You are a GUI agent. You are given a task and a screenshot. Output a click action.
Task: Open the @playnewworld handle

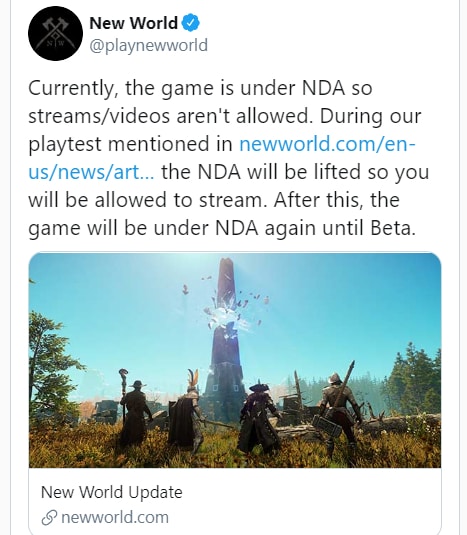tap(148, 45)
